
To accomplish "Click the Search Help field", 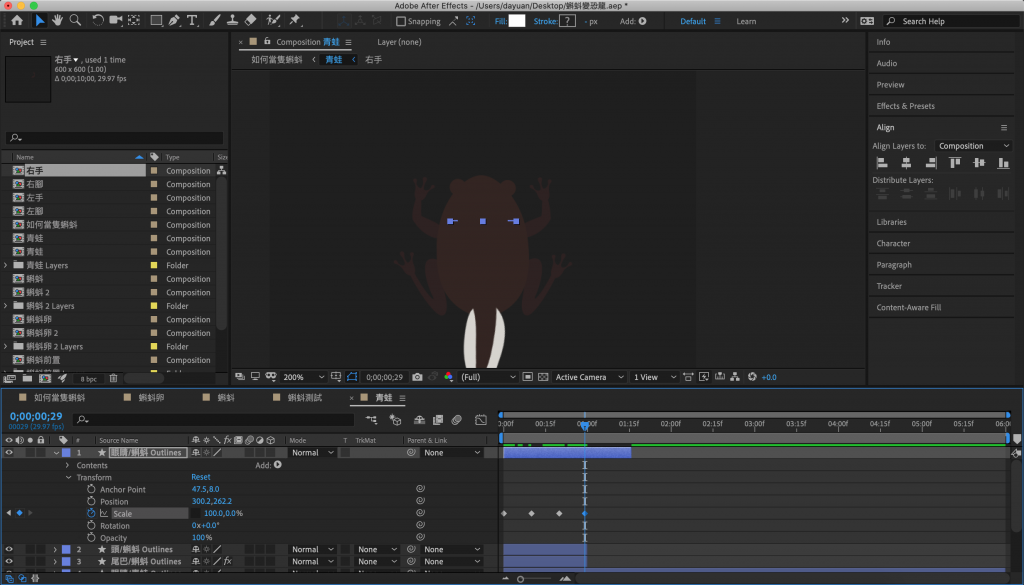I will (952, 21).
